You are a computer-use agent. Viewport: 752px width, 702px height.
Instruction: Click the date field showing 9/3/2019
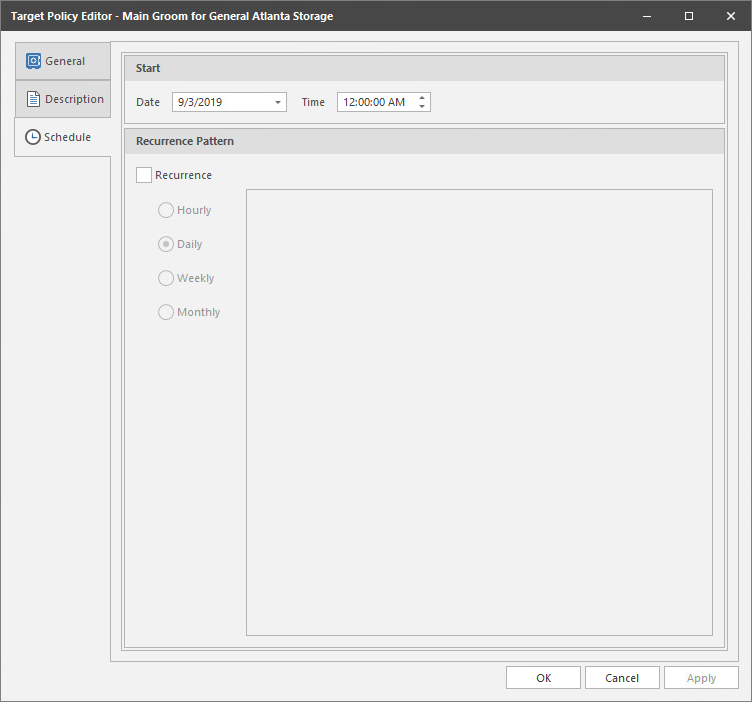[x=229, y=102]
